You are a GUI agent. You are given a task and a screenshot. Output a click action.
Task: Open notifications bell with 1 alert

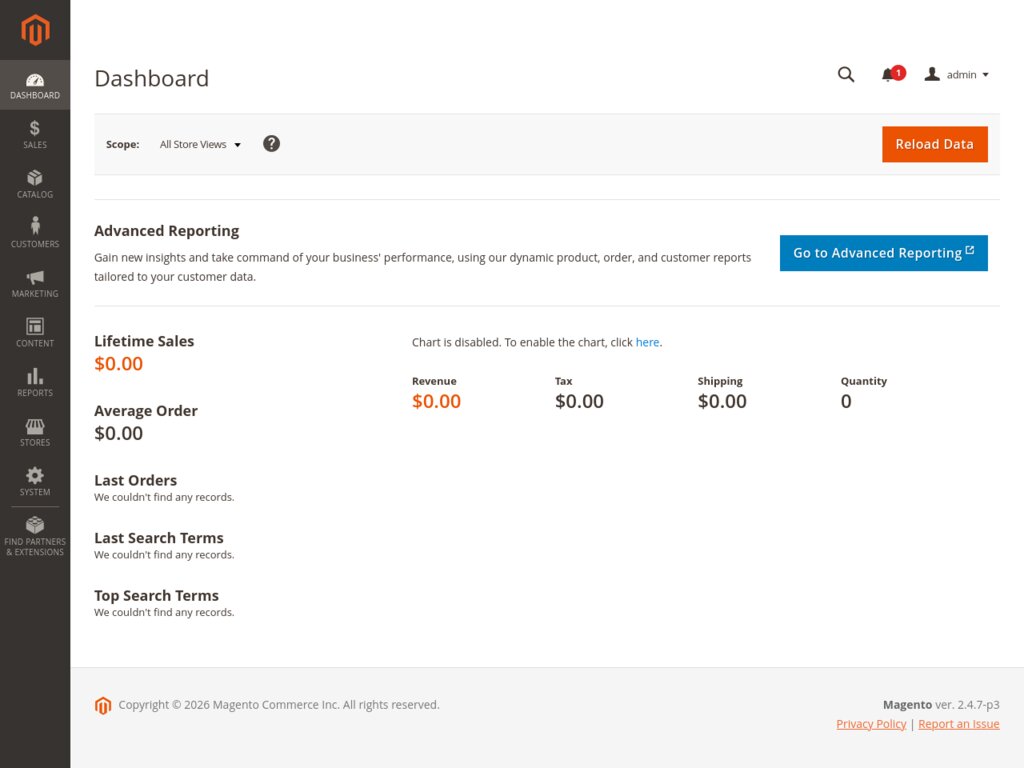892,74
